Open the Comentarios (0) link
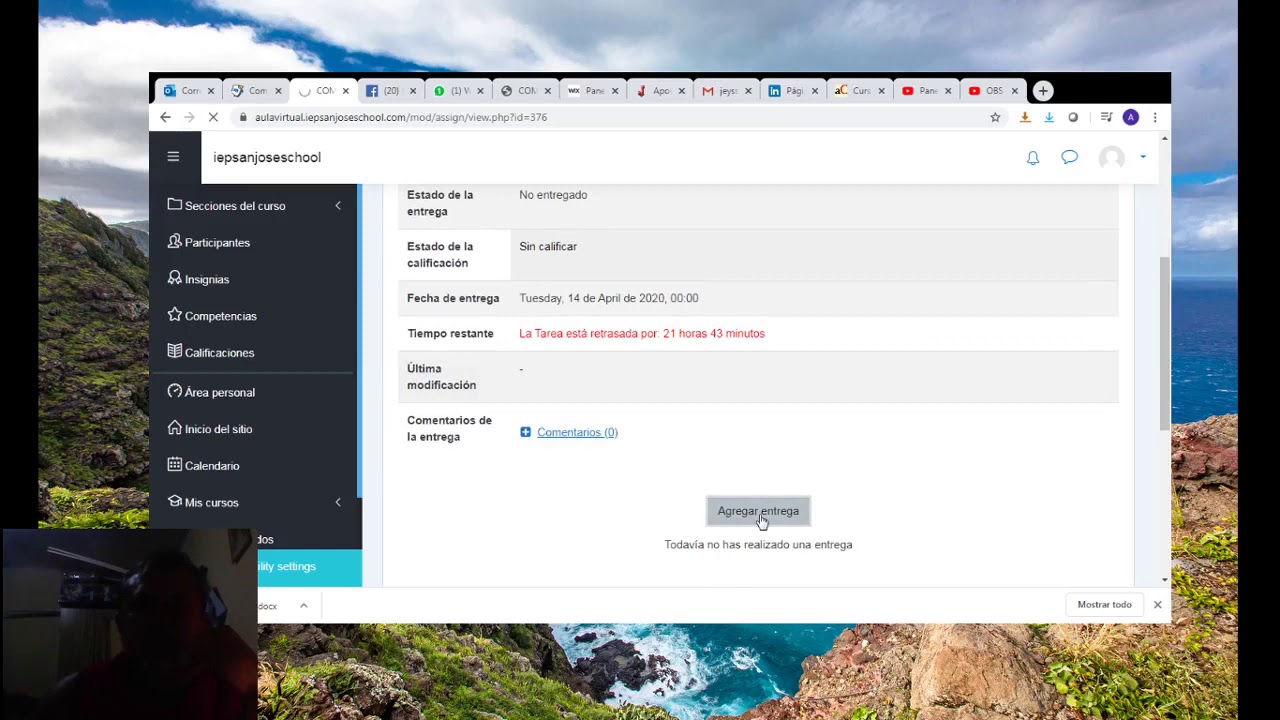Image resolution: width=1280 pixels, height=720 pixels. click(x=577, y=432)
